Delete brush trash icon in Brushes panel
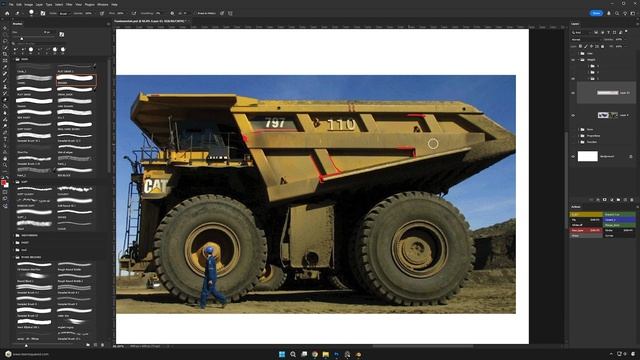Screen dimensions: 640x360 [102, 345]
